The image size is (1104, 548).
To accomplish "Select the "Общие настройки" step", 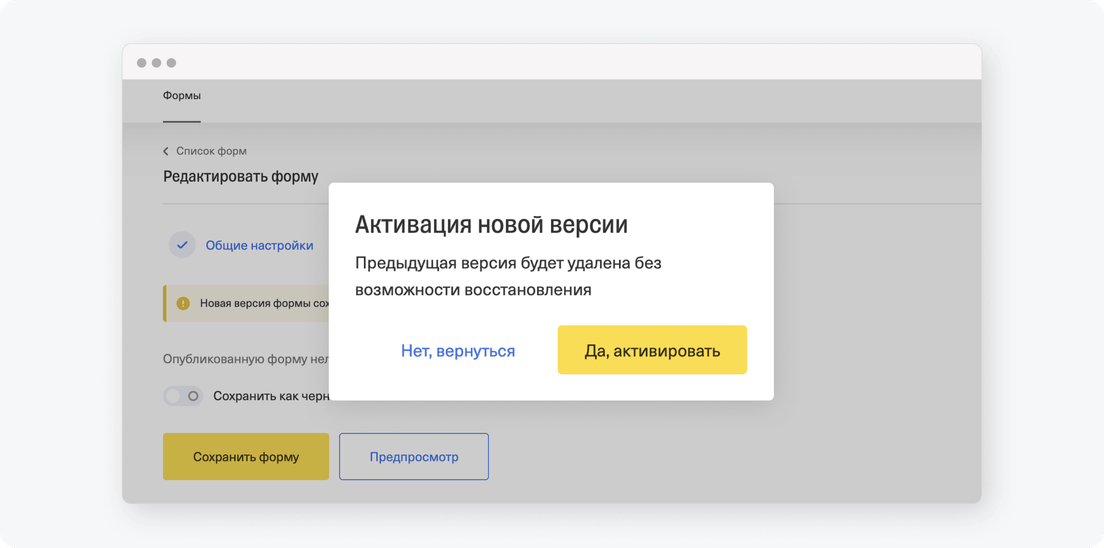I will [x=259, y=246].
